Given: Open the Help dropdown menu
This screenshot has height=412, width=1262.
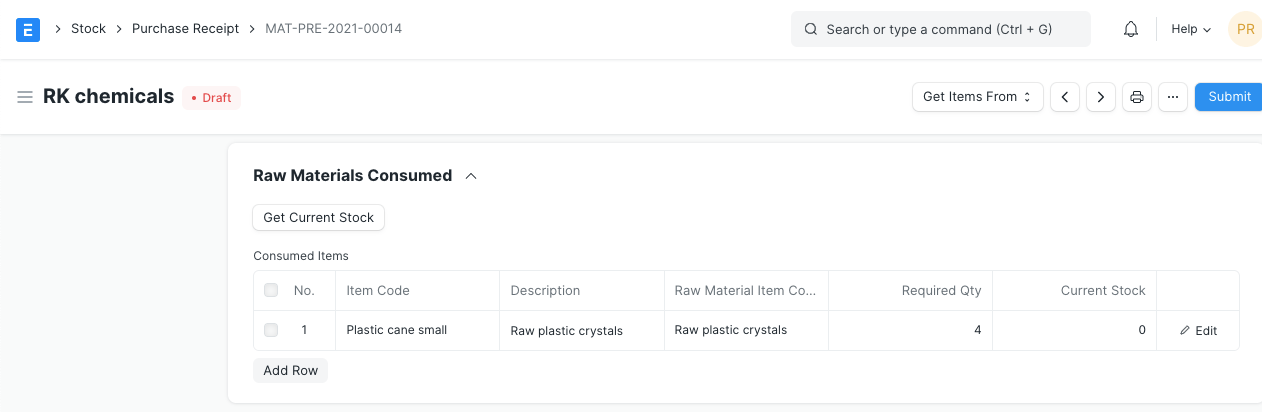Looking at the screenshot, I should [x=1191, y=29].
